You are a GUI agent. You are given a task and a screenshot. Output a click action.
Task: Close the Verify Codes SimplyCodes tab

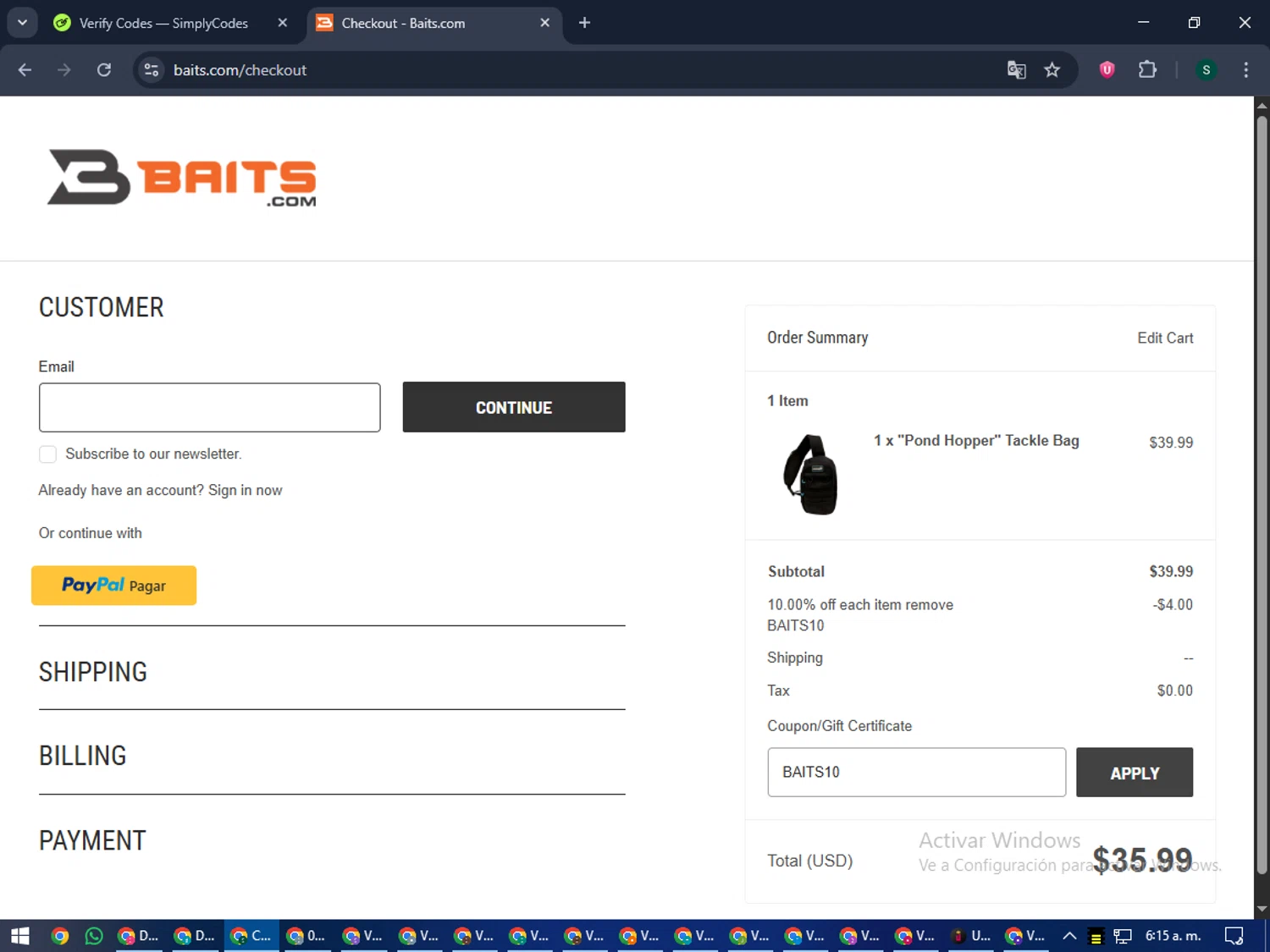click(x=283, y=23)
